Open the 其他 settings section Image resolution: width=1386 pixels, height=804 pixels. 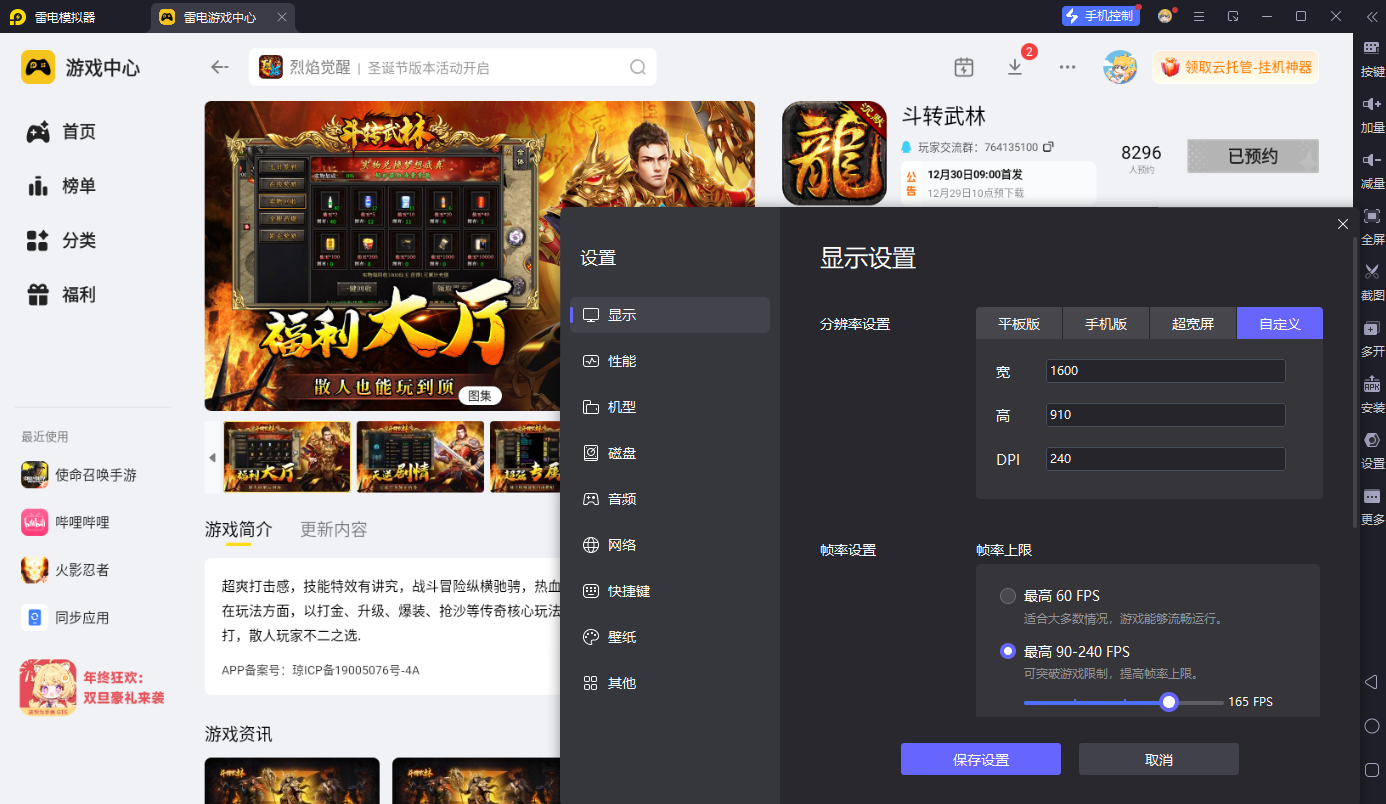(x=670, y=683)
